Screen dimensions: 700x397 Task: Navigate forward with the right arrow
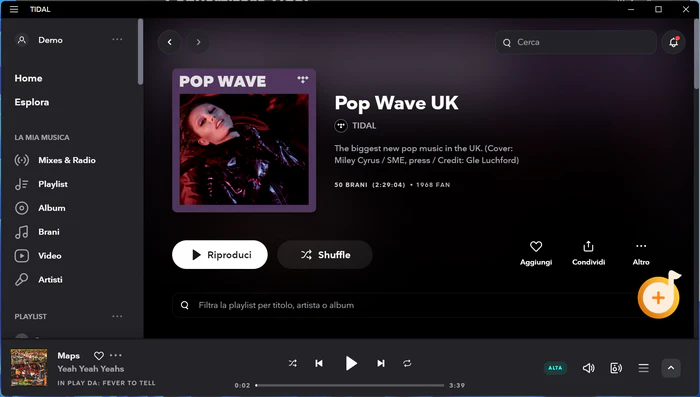(x=198, y=42)
